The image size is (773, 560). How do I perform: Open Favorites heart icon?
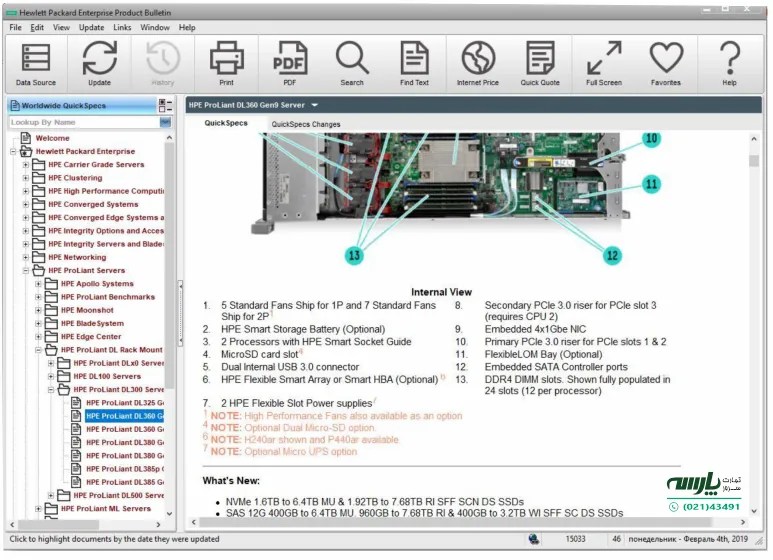666,64
